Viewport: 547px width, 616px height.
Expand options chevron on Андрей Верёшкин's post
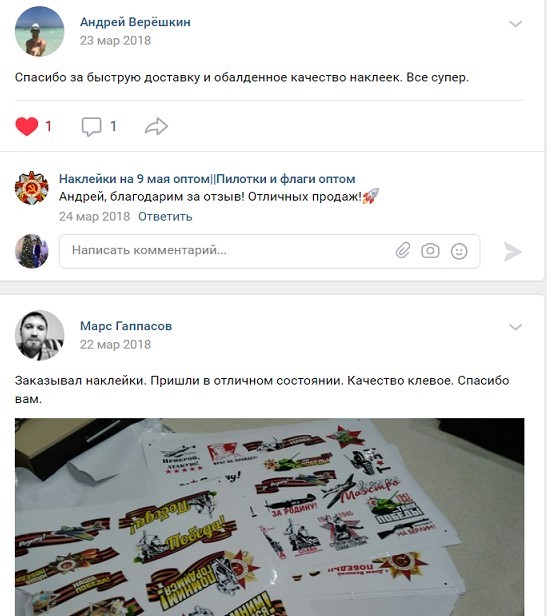[x=515, y=24]
